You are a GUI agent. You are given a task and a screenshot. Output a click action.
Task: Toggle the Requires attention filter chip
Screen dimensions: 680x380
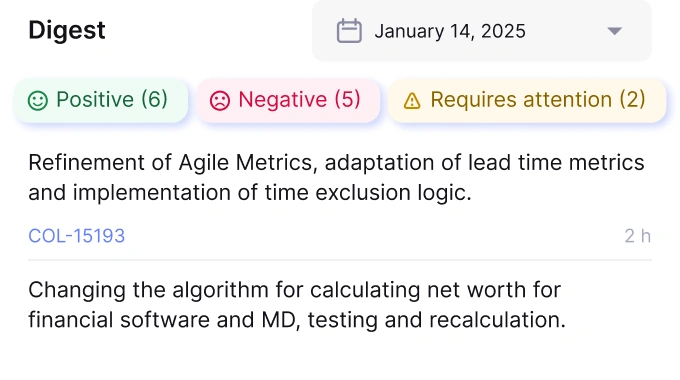[527, 100]
